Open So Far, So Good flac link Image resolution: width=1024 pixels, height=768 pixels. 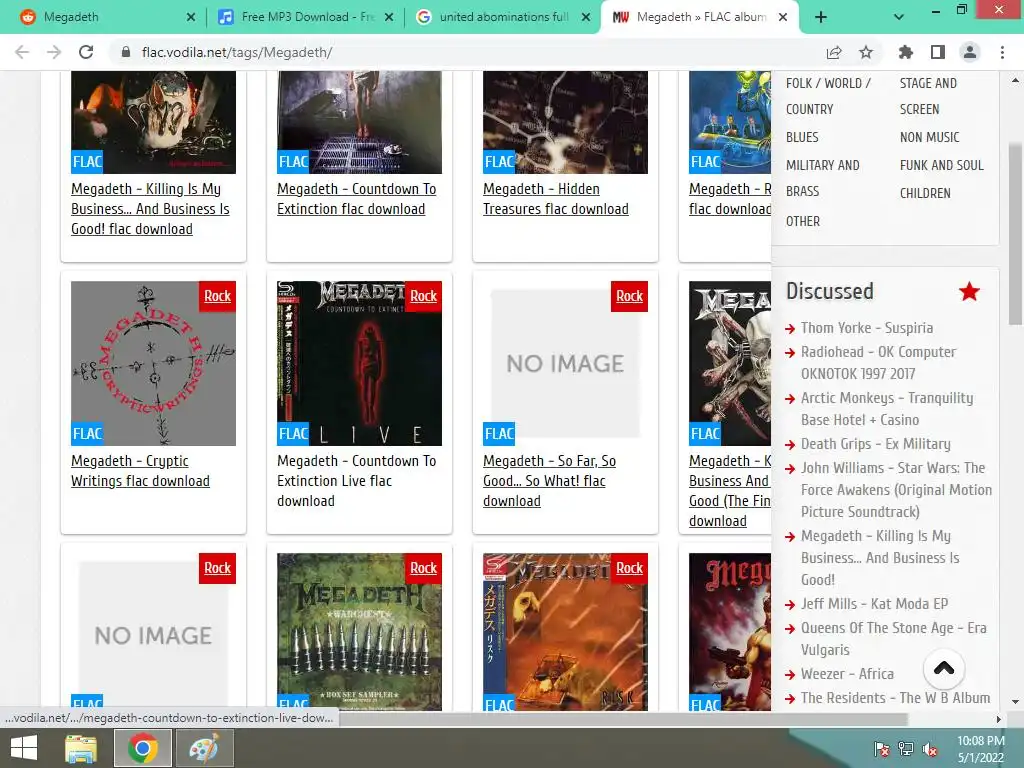coord(549,481)
